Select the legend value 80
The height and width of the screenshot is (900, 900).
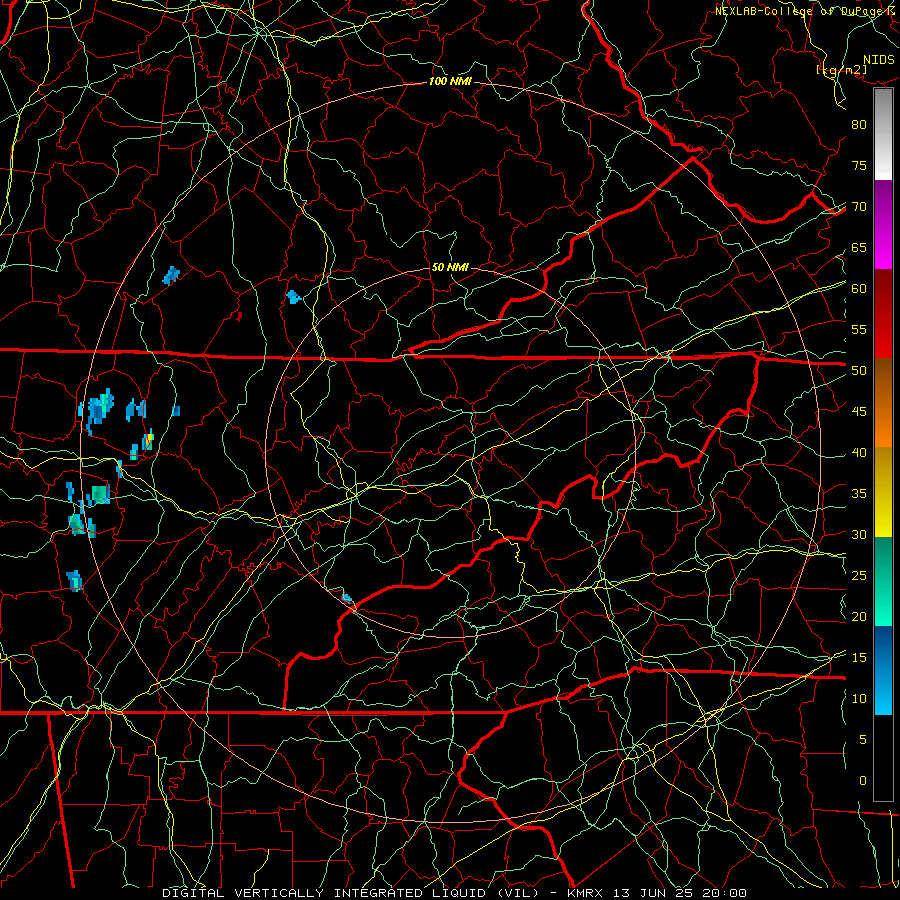tap(859, 125)
